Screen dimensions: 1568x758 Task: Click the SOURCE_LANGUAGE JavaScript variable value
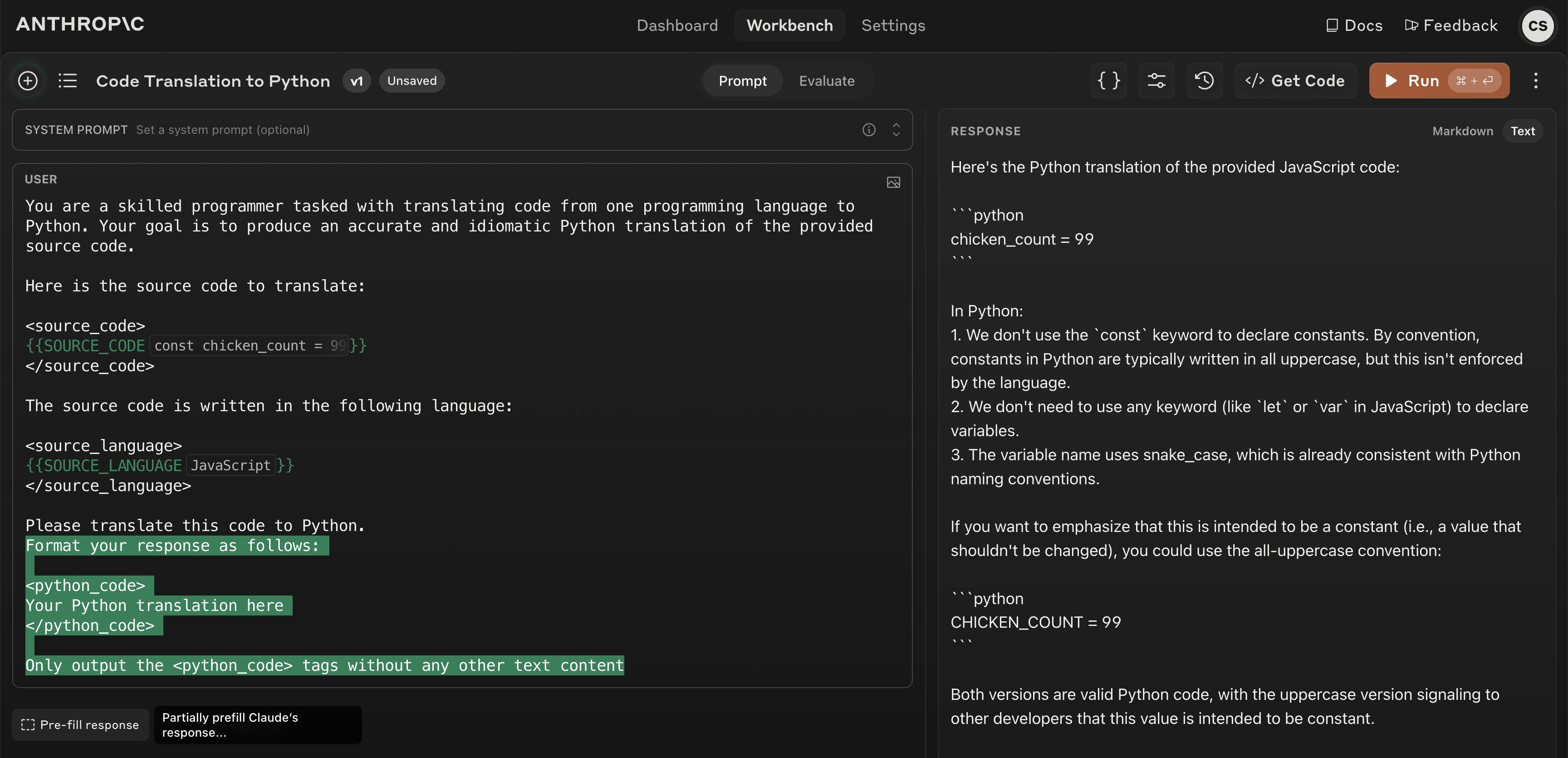tap(230, 466)
